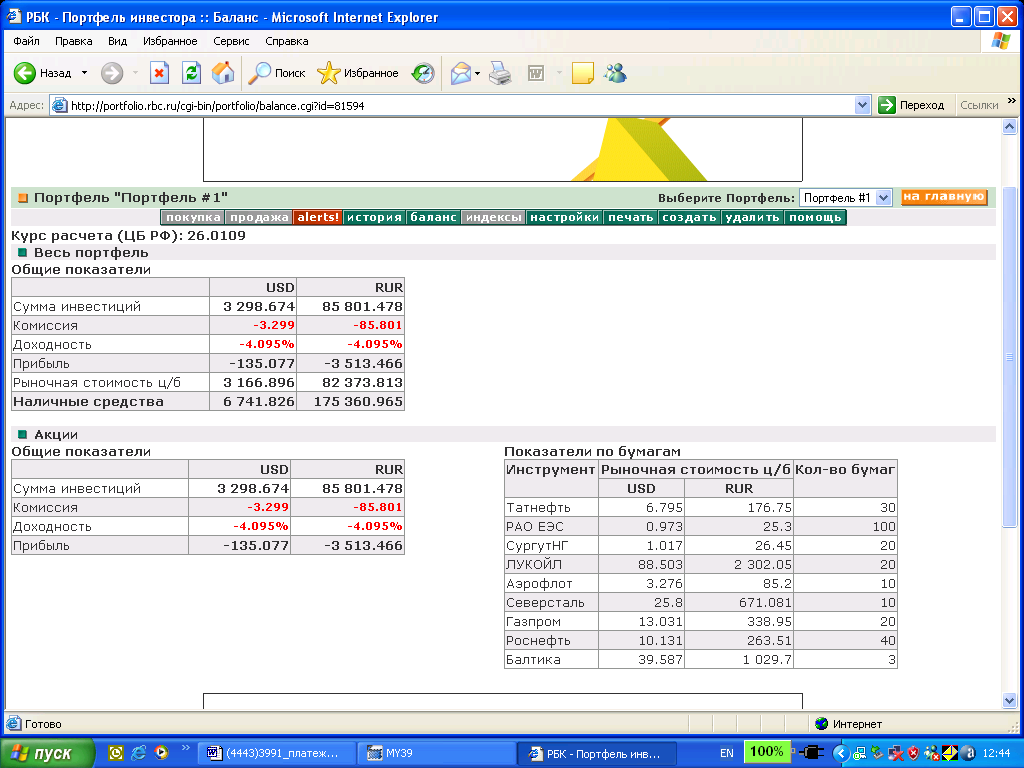Screen dimensions: 1024x768
Task: Open Поиск search tool
Action: (277, 73)
